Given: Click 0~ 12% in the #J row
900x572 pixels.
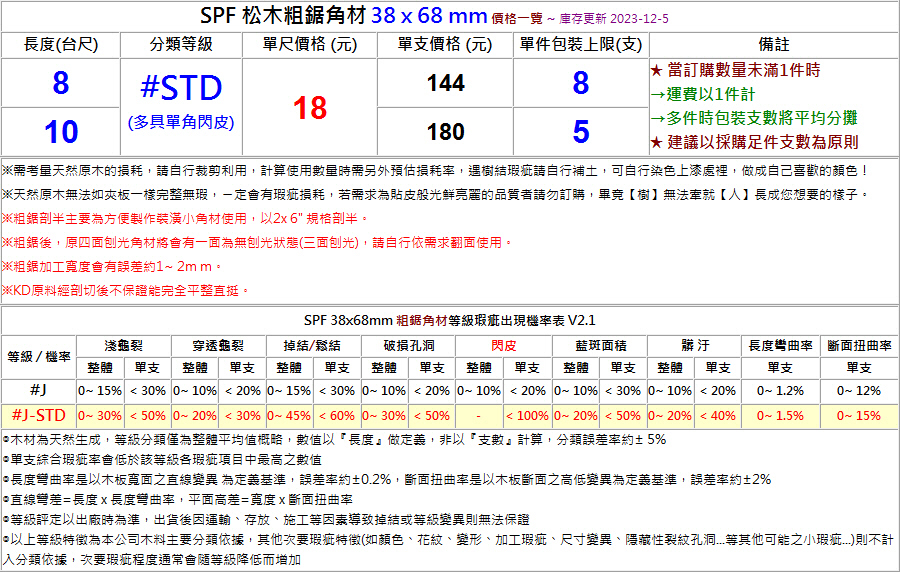Looking at the screenshot, I should coord(859,391).
